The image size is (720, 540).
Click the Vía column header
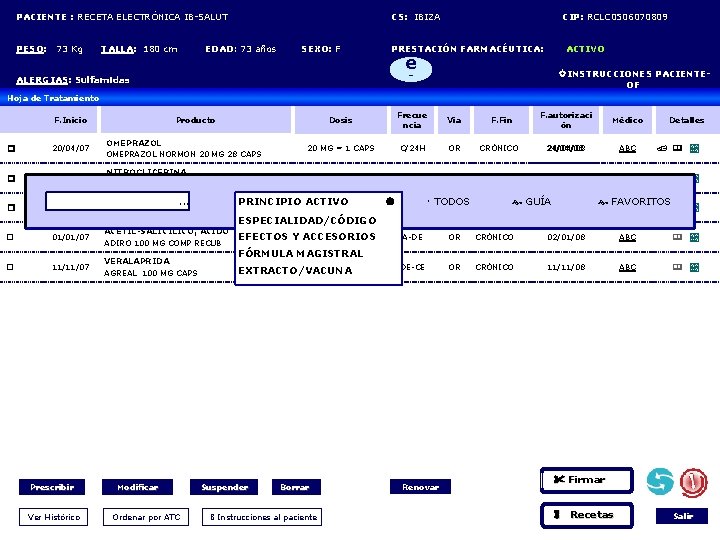pyautogui.click(x=454, y=120)
